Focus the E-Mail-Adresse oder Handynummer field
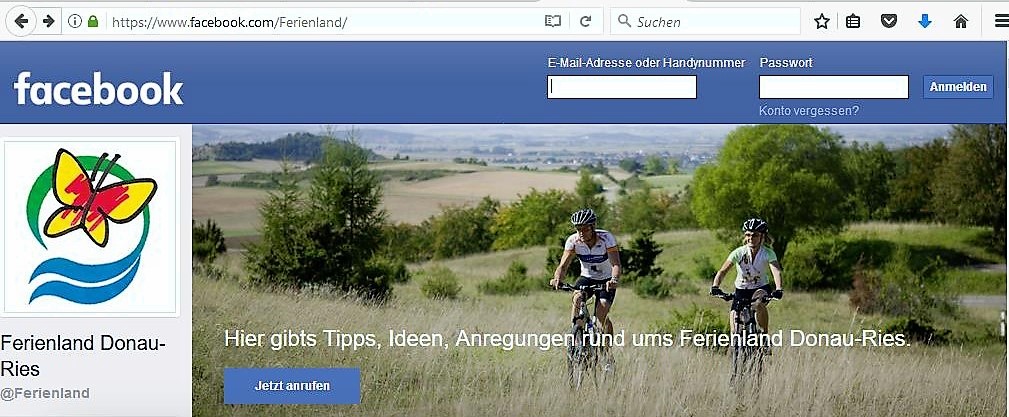This screenshot has width=1009, height=417. tap(622, 87)
